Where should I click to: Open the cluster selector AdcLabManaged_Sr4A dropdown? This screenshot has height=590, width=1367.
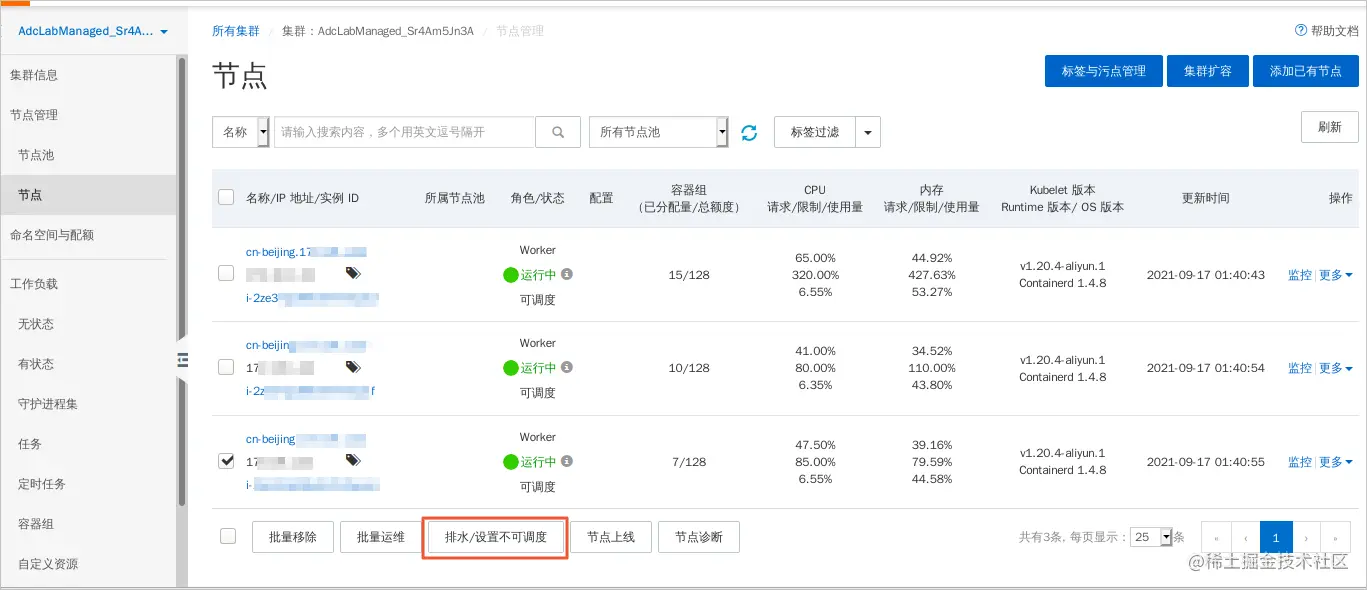pyautogui.click(x=93, y=31)
